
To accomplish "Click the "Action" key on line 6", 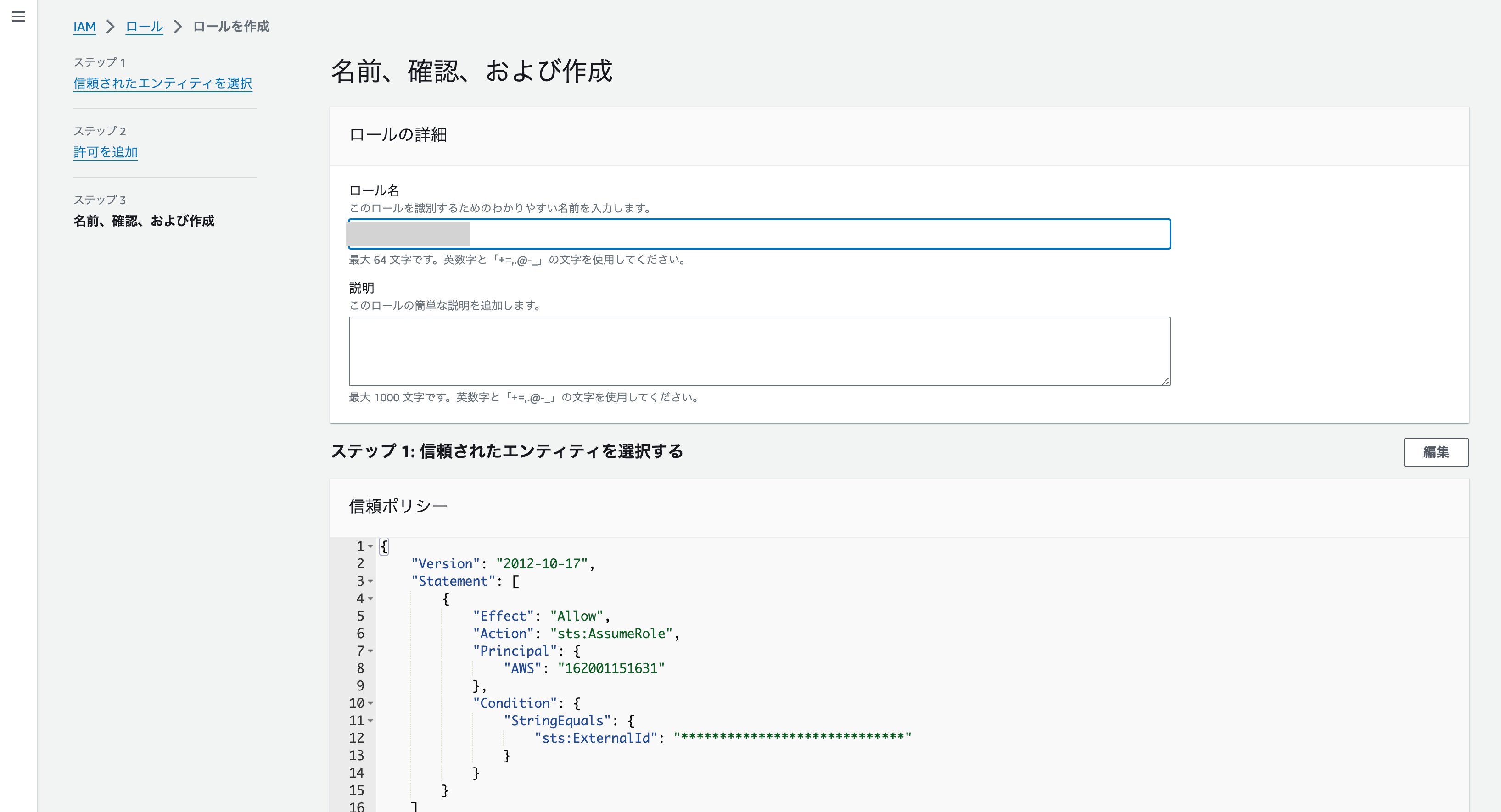I will [504, 634].
